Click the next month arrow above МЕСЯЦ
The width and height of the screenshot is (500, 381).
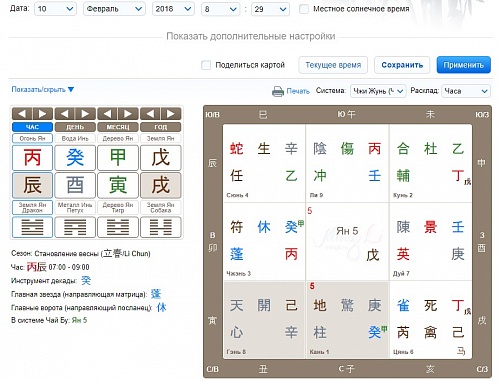pyautogui.click(x=128, y=114)
